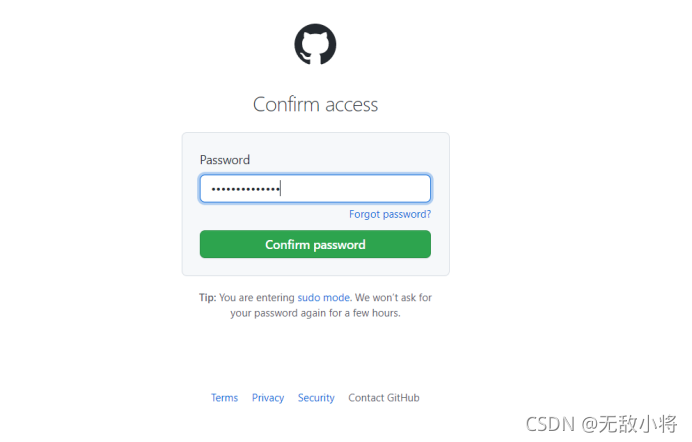
Task: Click the 'You are entering' tip text
Action: (256, 298)
